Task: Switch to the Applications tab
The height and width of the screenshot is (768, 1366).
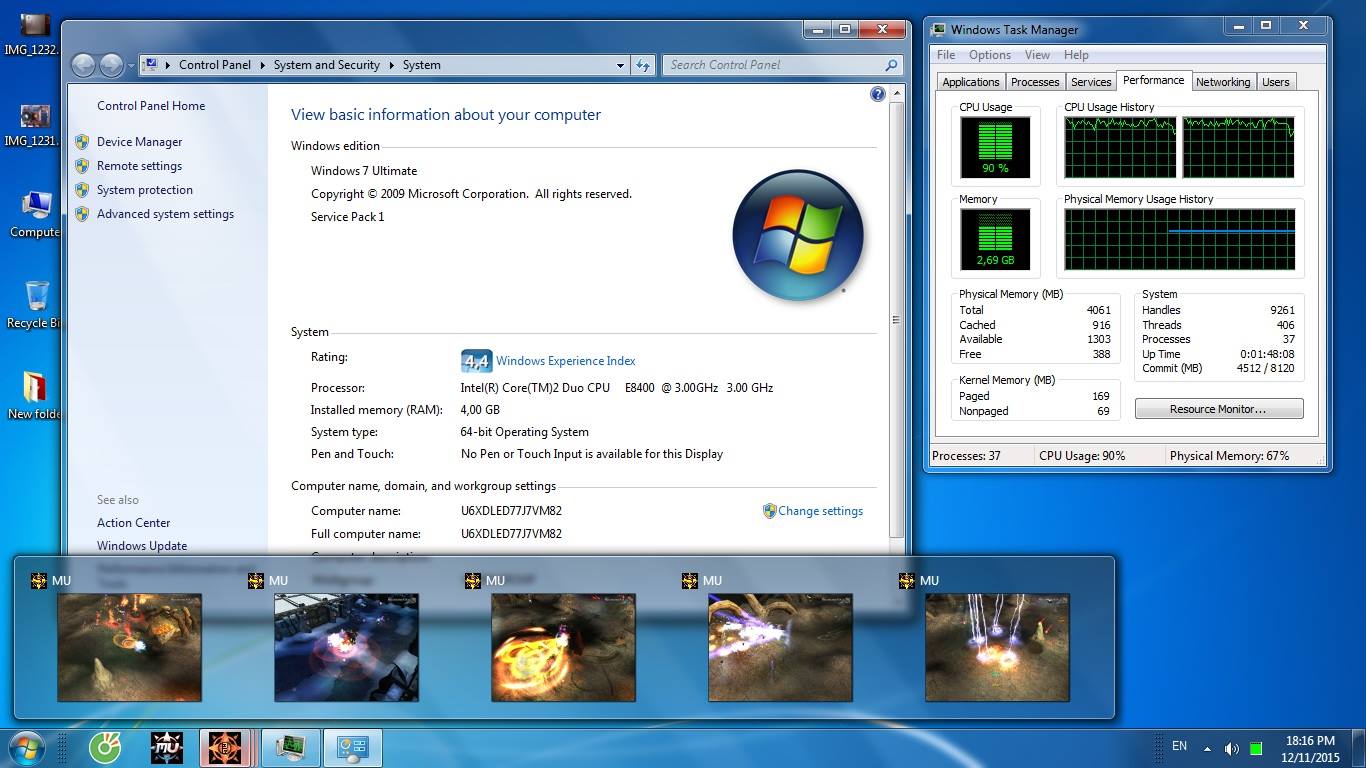Action: (970, 82)
